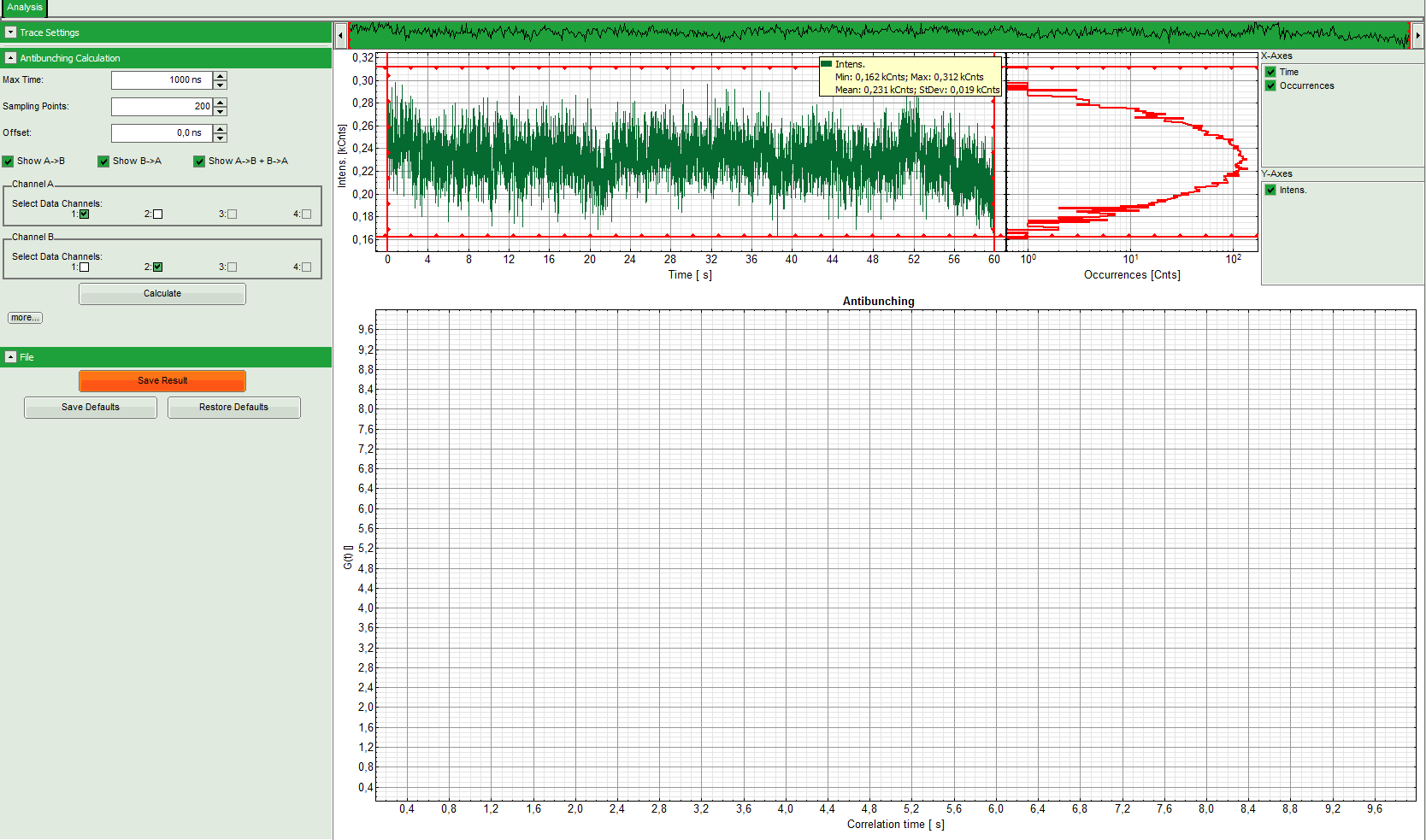Toggle Show A->B checkbox
This screenshot has width=1426, height=840.
(8, 162)
